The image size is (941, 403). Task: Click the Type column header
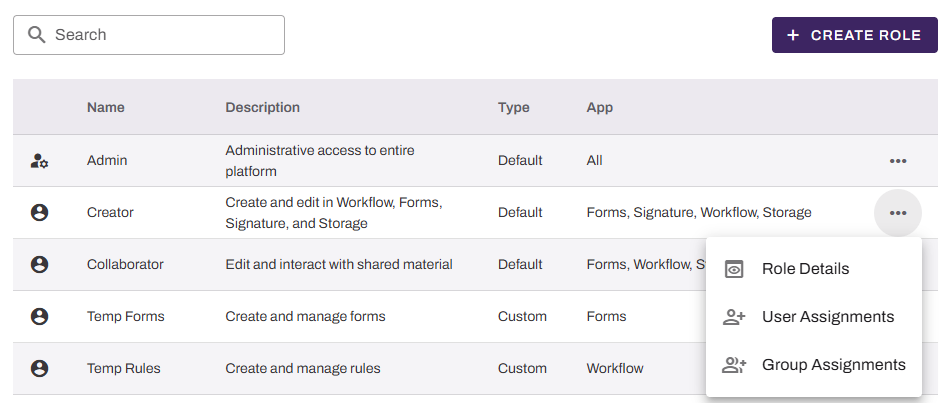tap(514, 108)
